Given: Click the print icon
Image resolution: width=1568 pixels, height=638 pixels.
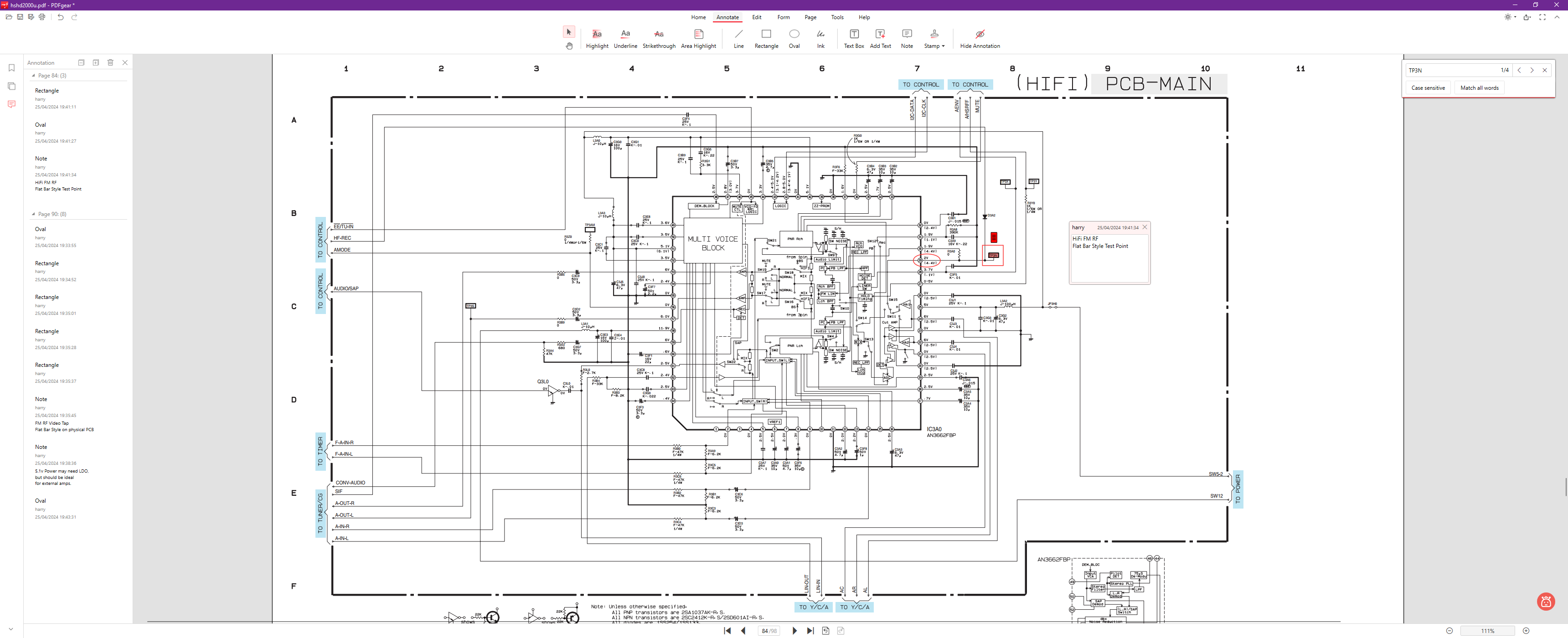Looking at the screenshot, I should pyautogui.click(x=42, y=17).
